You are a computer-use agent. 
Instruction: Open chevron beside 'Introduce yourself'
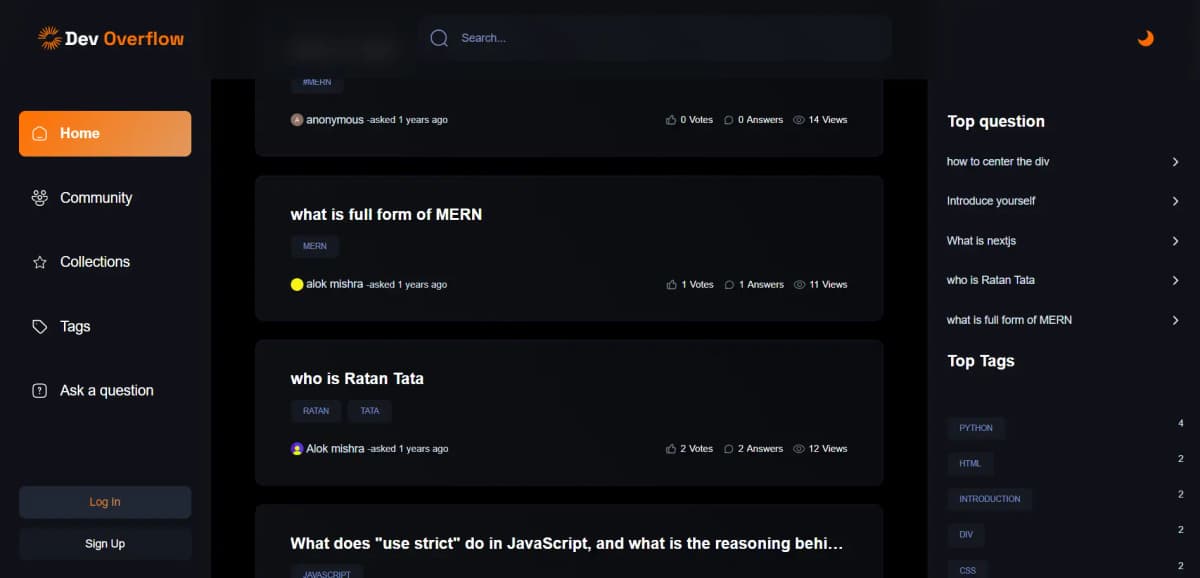click(x=1175, y=201)
